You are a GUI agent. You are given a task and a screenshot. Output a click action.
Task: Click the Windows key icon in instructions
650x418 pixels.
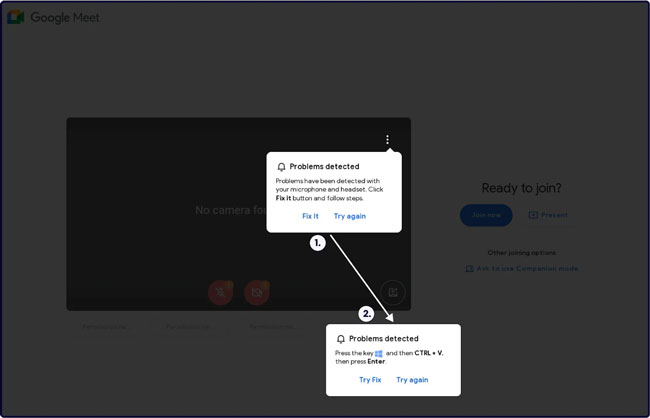click(x=379, y=354)
